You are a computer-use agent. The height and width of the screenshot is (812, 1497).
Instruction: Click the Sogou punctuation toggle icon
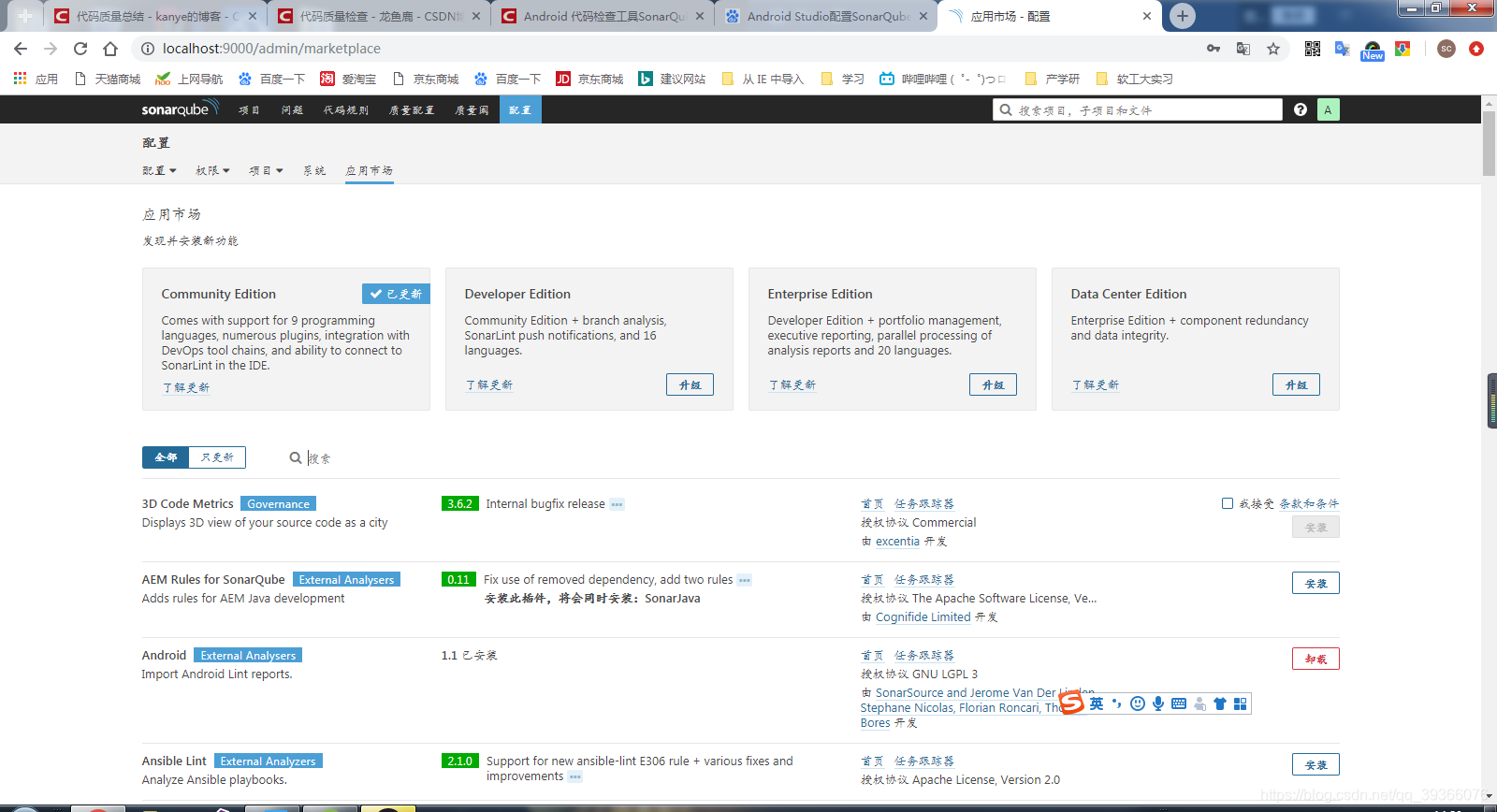pos(1116,703)
